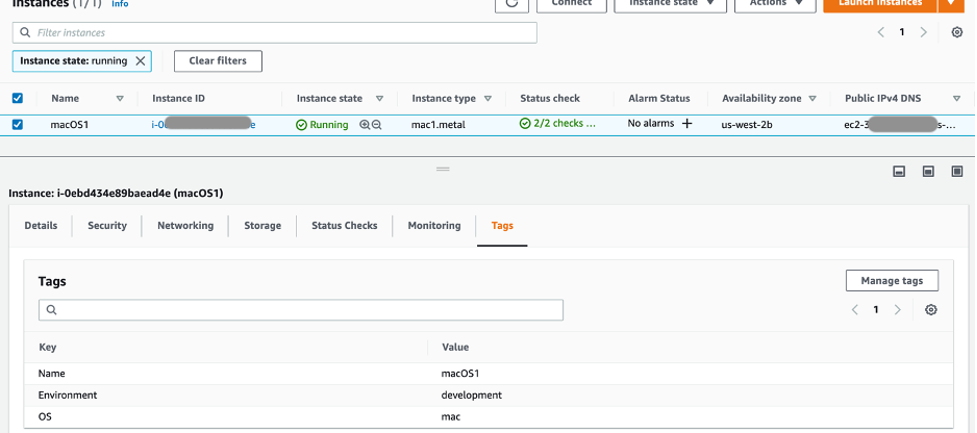Open the Actions dropdown button
This screenshot has height=433, width=977.
(775, 4)
